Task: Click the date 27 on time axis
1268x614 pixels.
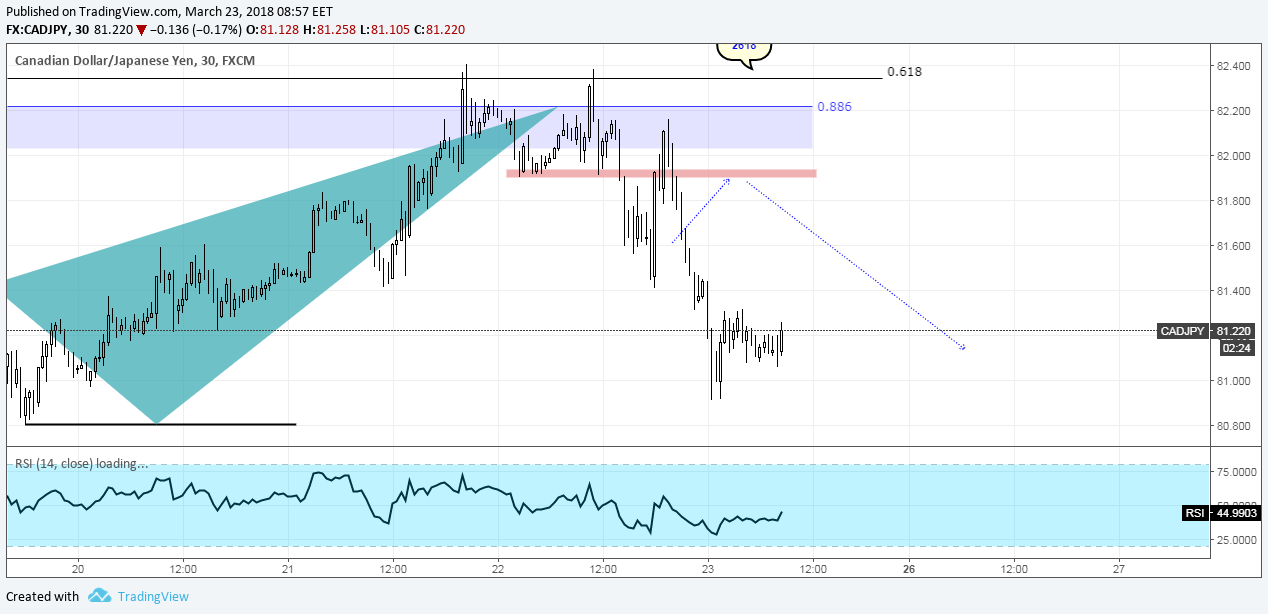Action: point(1118,569)
